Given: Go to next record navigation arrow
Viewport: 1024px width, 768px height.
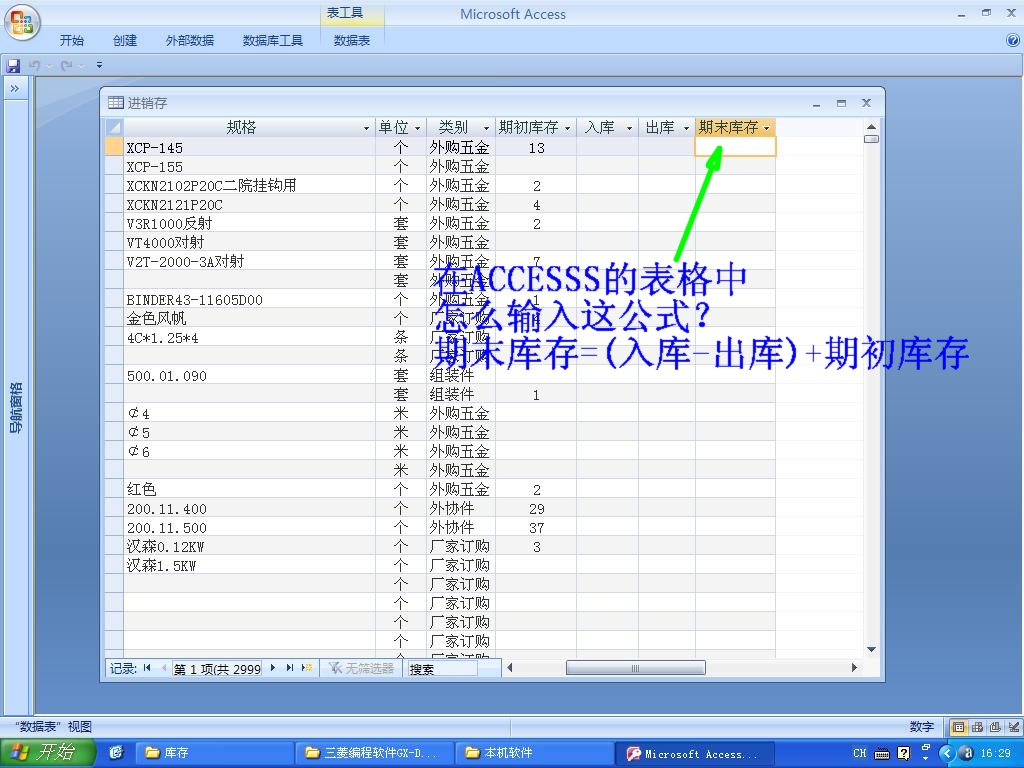Looking at the screenshot, I should coord(272,668).
